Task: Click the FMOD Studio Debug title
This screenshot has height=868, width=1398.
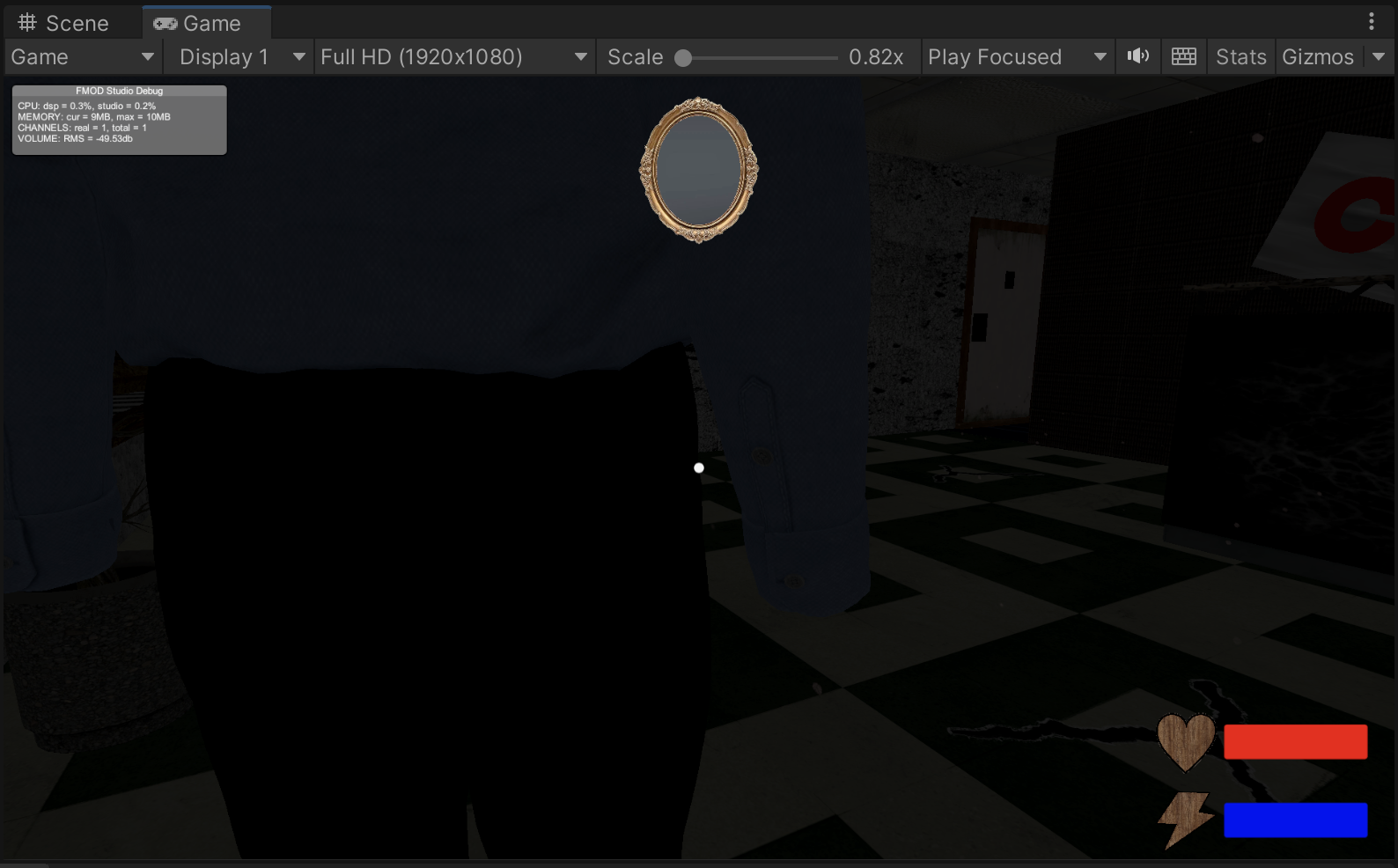Action: point(120,91)
